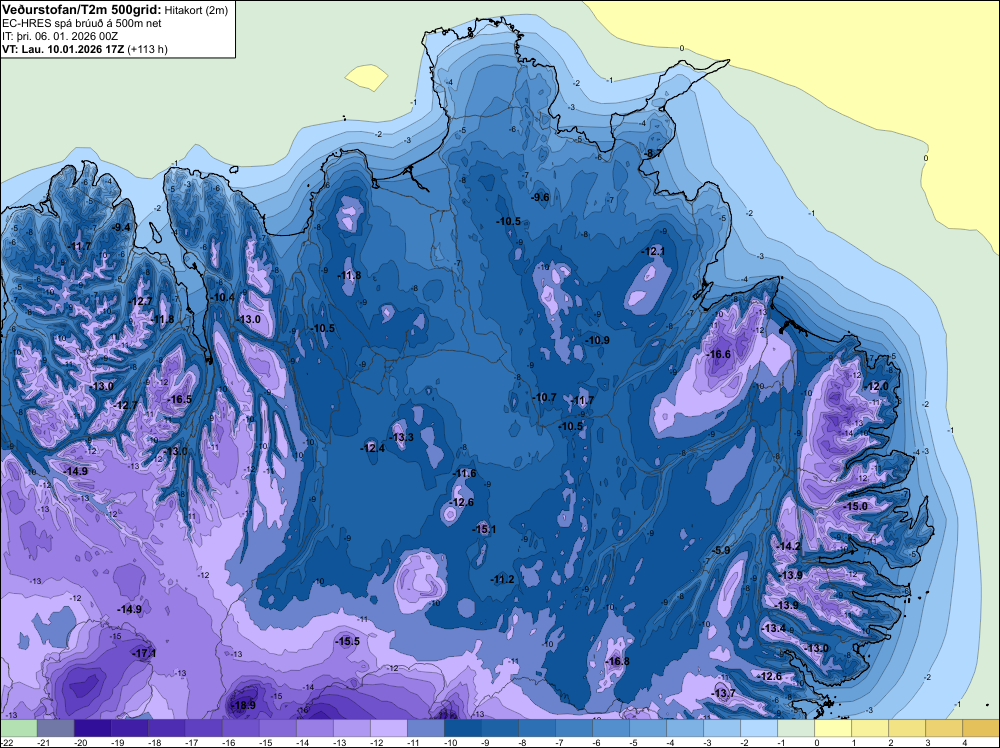This screenshot has height=748, width=1000.
Task: Click the -12.4 temperature value
Action: (373, 448)
